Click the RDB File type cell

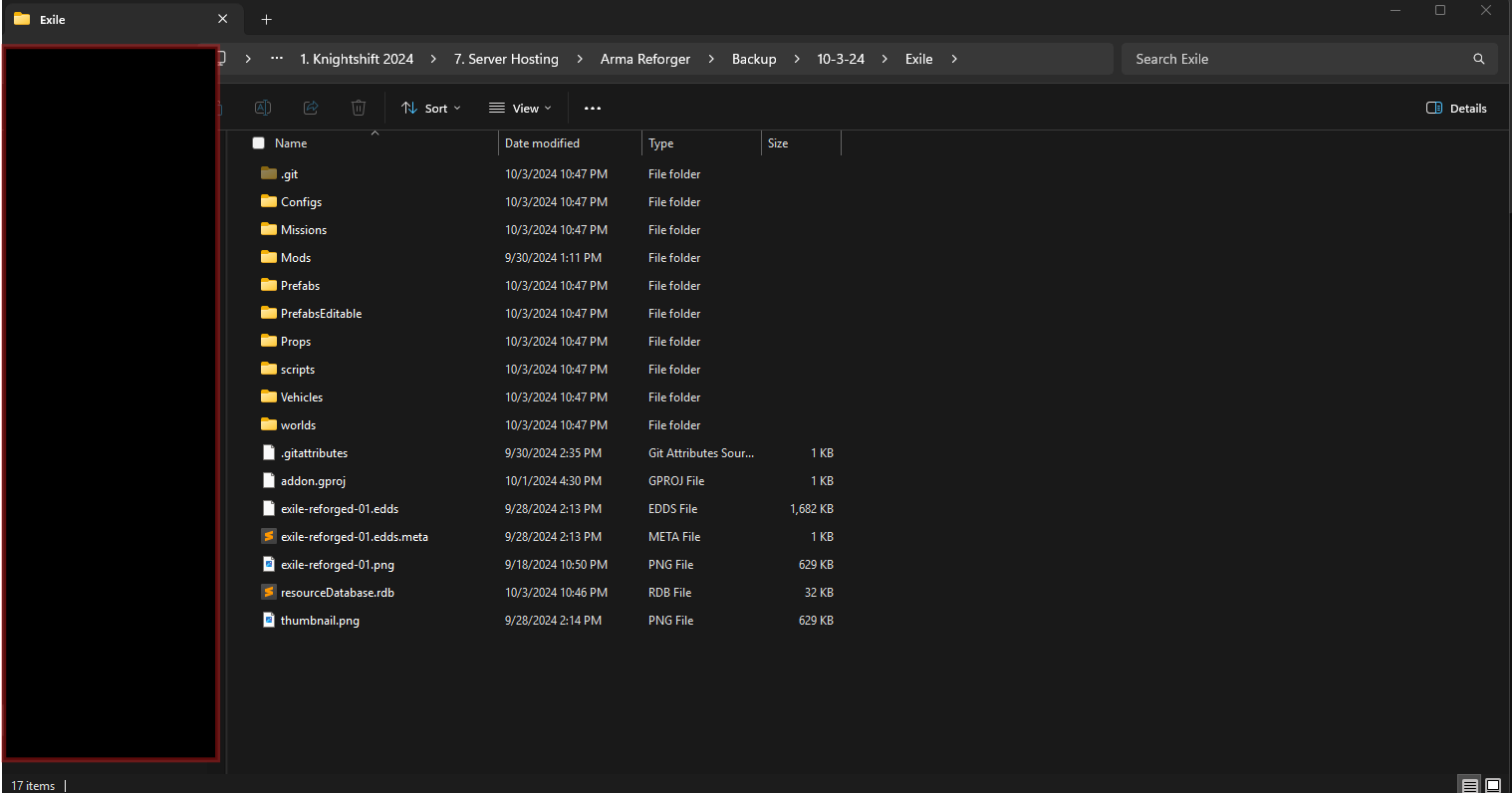click(x=669, y=592)
